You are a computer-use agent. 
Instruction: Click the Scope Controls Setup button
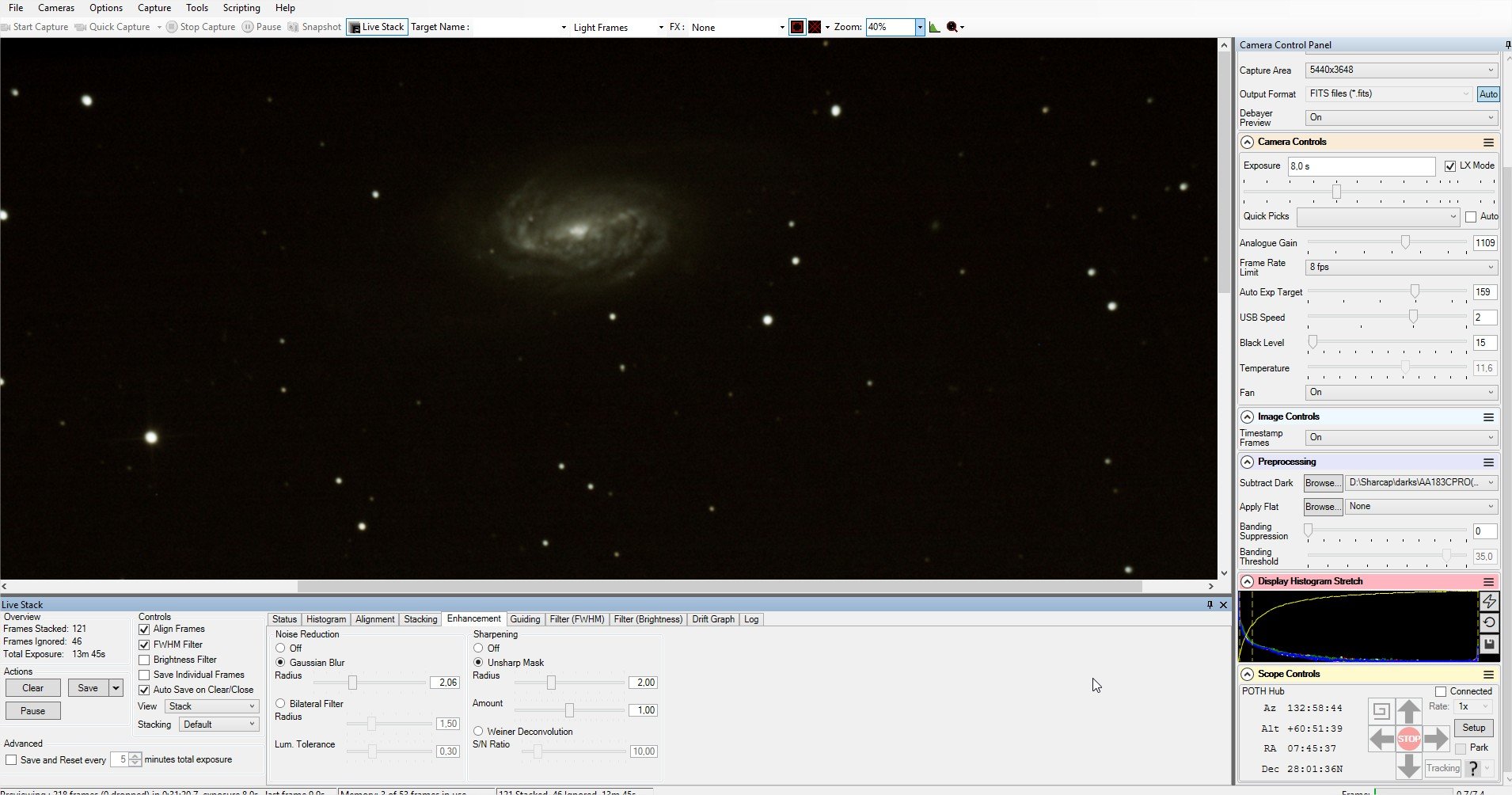[1474, 728]
